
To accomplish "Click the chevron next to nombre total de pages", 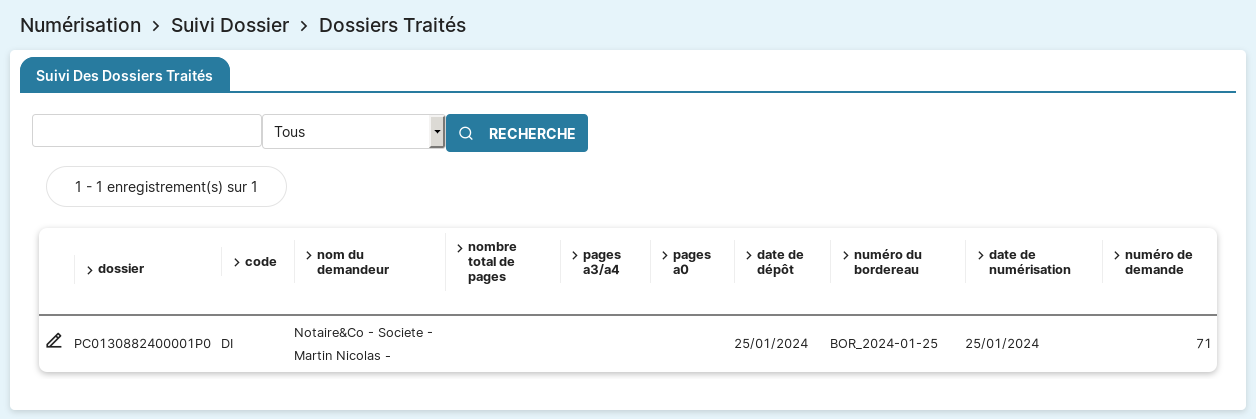I will coord(460,248).
